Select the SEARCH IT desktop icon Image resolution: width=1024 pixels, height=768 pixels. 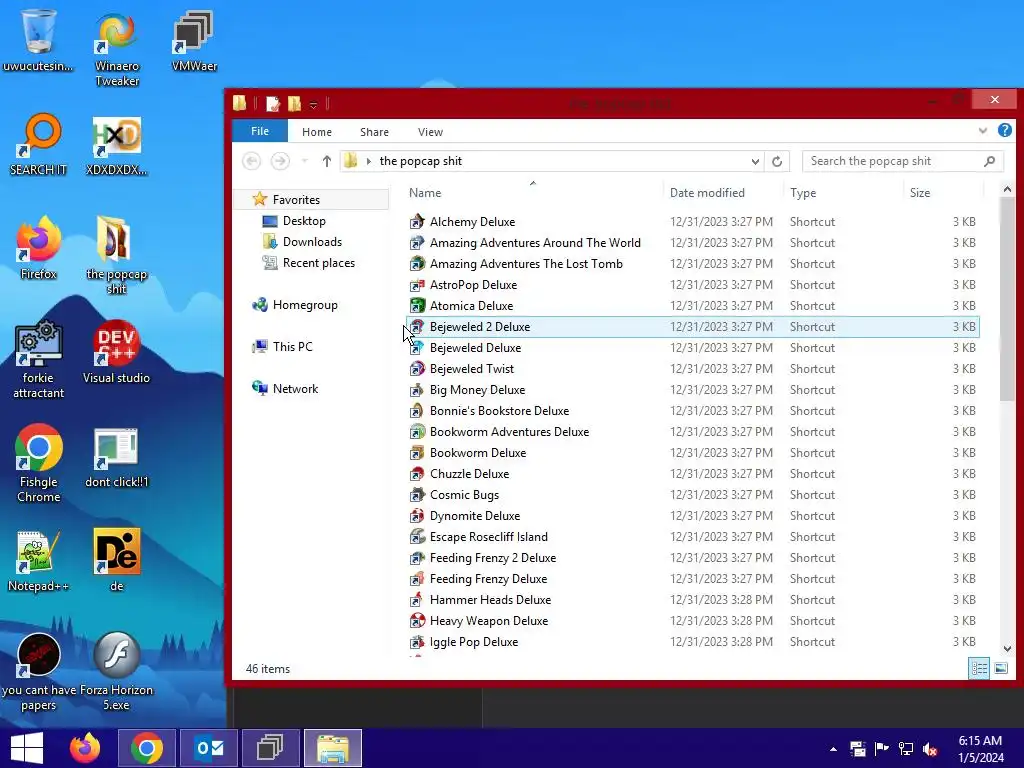(39, 144)
